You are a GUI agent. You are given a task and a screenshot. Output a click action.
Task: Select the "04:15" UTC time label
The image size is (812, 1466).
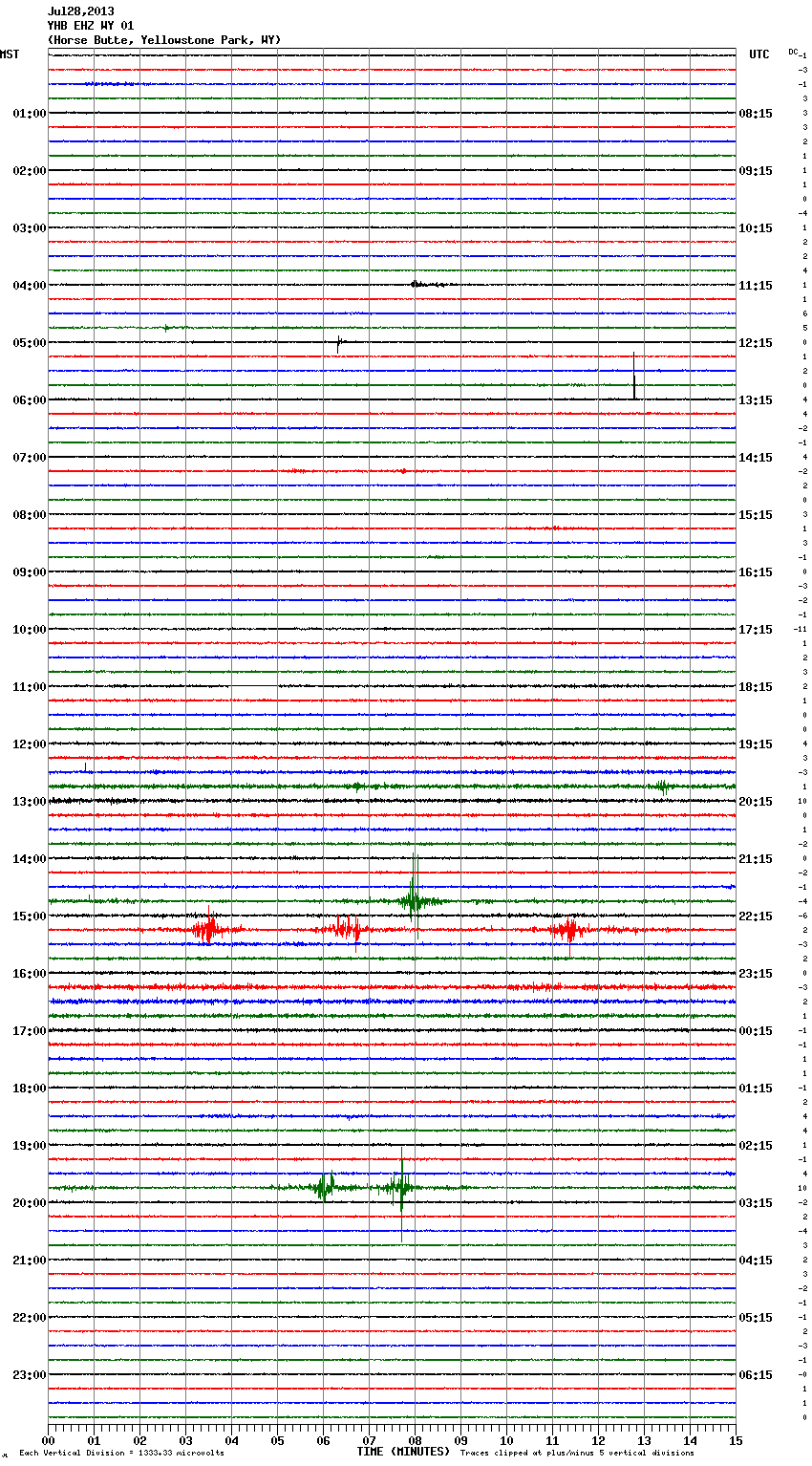[x=756, y=1261]
